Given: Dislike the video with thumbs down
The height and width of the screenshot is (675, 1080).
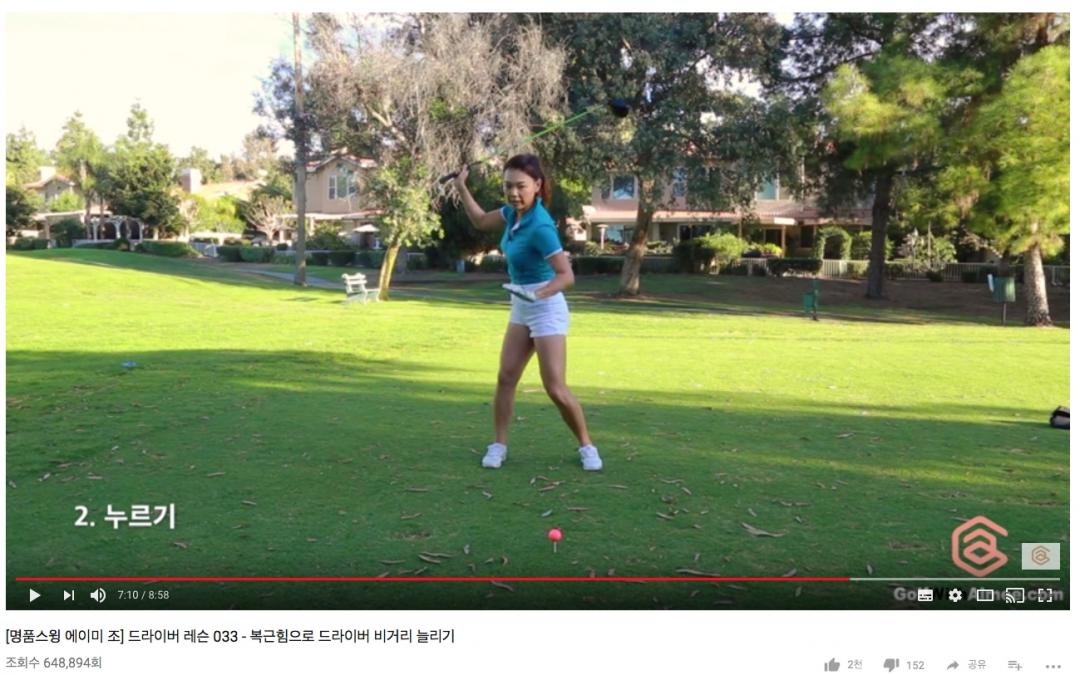Looking at the screenshot, I should tap(891, 665).
